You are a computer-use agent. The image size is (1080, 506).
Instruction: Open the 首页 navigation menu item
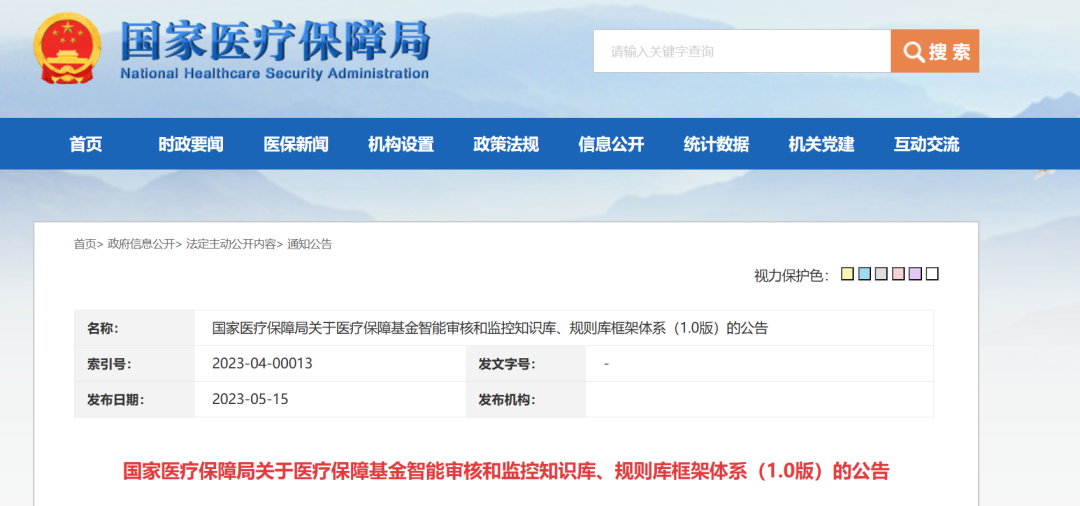tap(86, 145)
